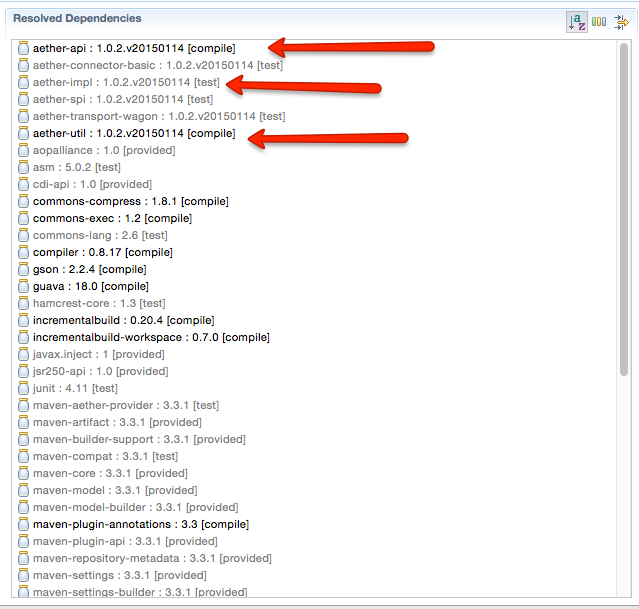
Task: Select aopalliance : 1.0 [provided]
Action: click(x=104, y=150)
